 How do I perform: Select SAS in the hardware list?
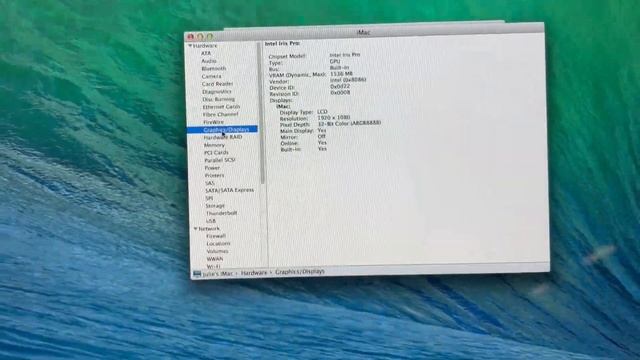[x=209, y=183]
